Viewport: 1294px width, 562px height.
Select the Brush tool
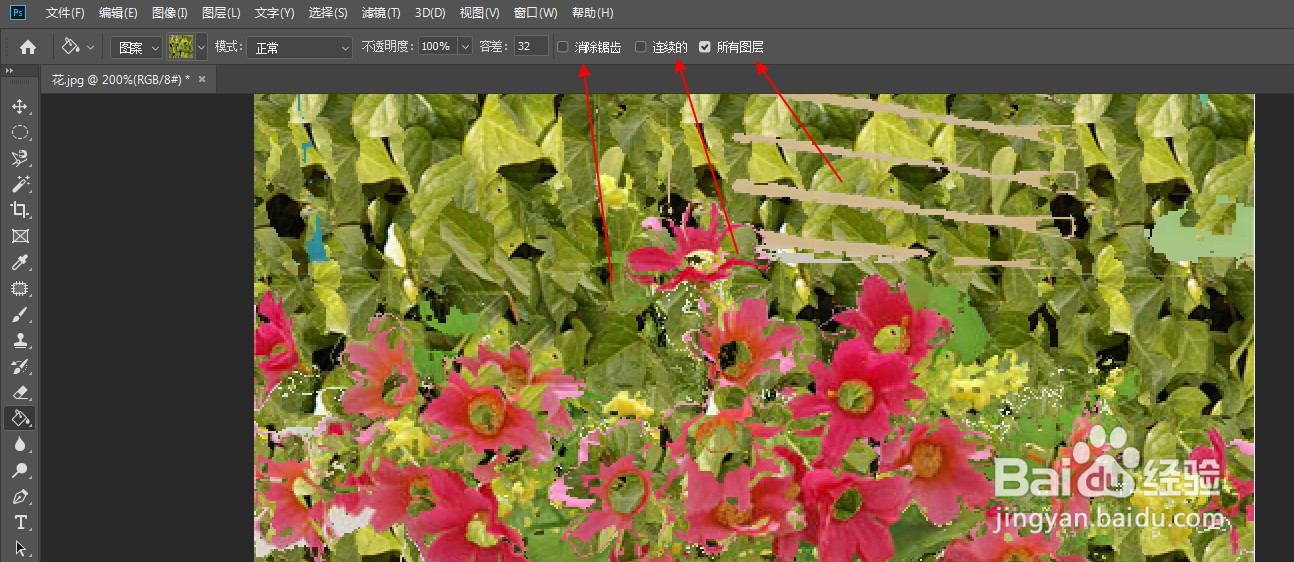20,314
